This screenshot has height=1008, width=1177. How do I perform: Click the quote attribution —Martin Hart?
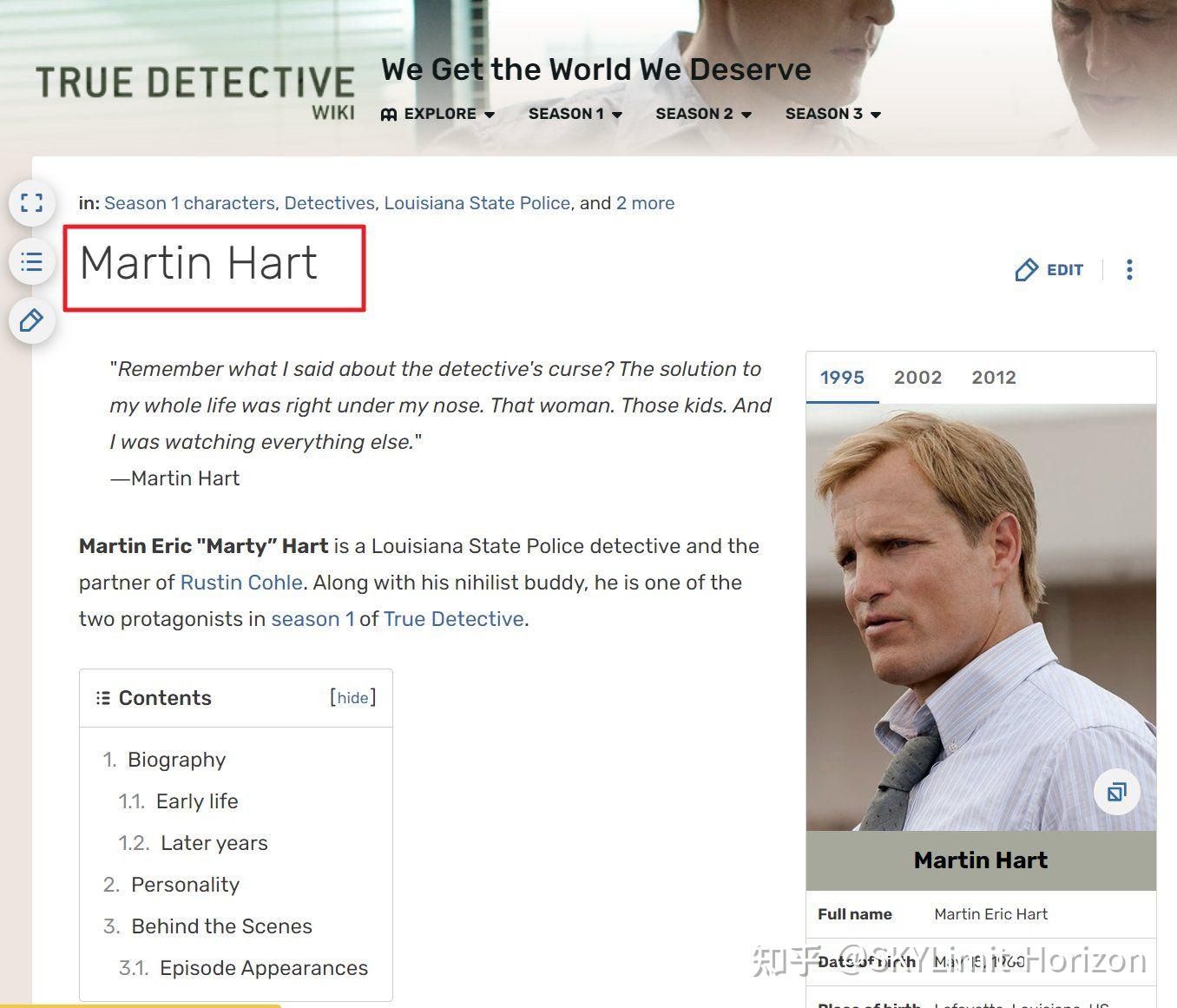[174, 478]
